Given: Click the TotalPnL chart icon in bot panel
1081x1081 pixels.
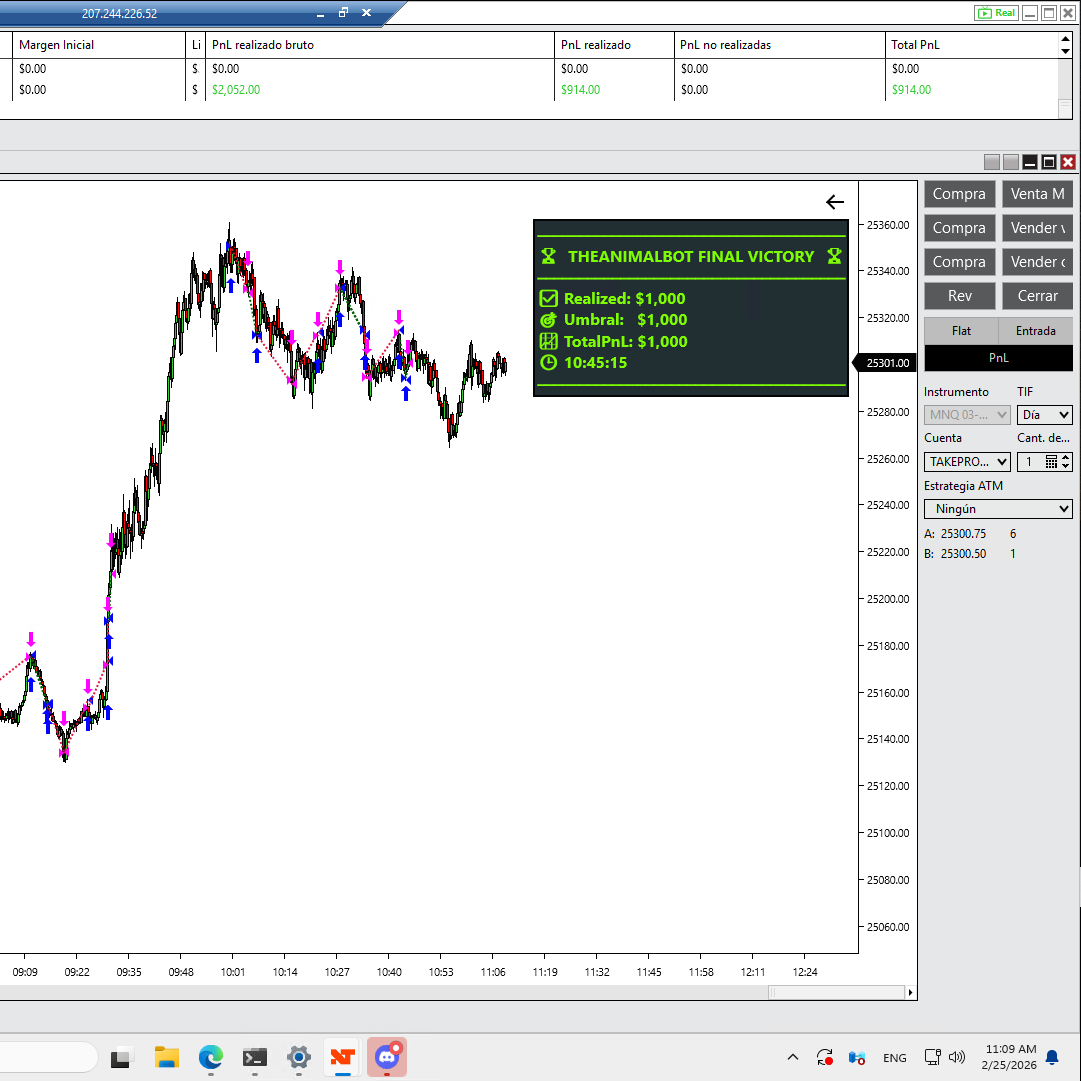Looking at the screenshot, I should click(549, 341).
